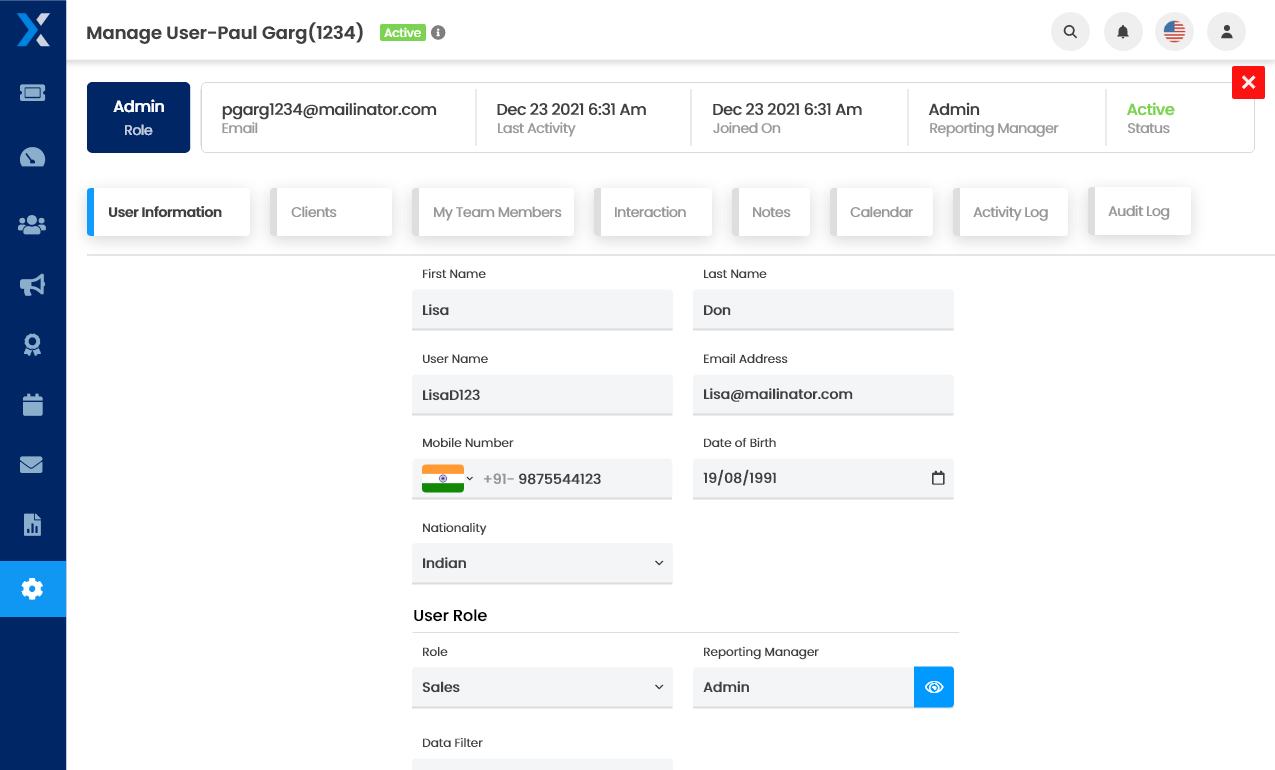The image size is (1275, 770).
Task: Focus the Email Address input field
Action: pos(823,394)
